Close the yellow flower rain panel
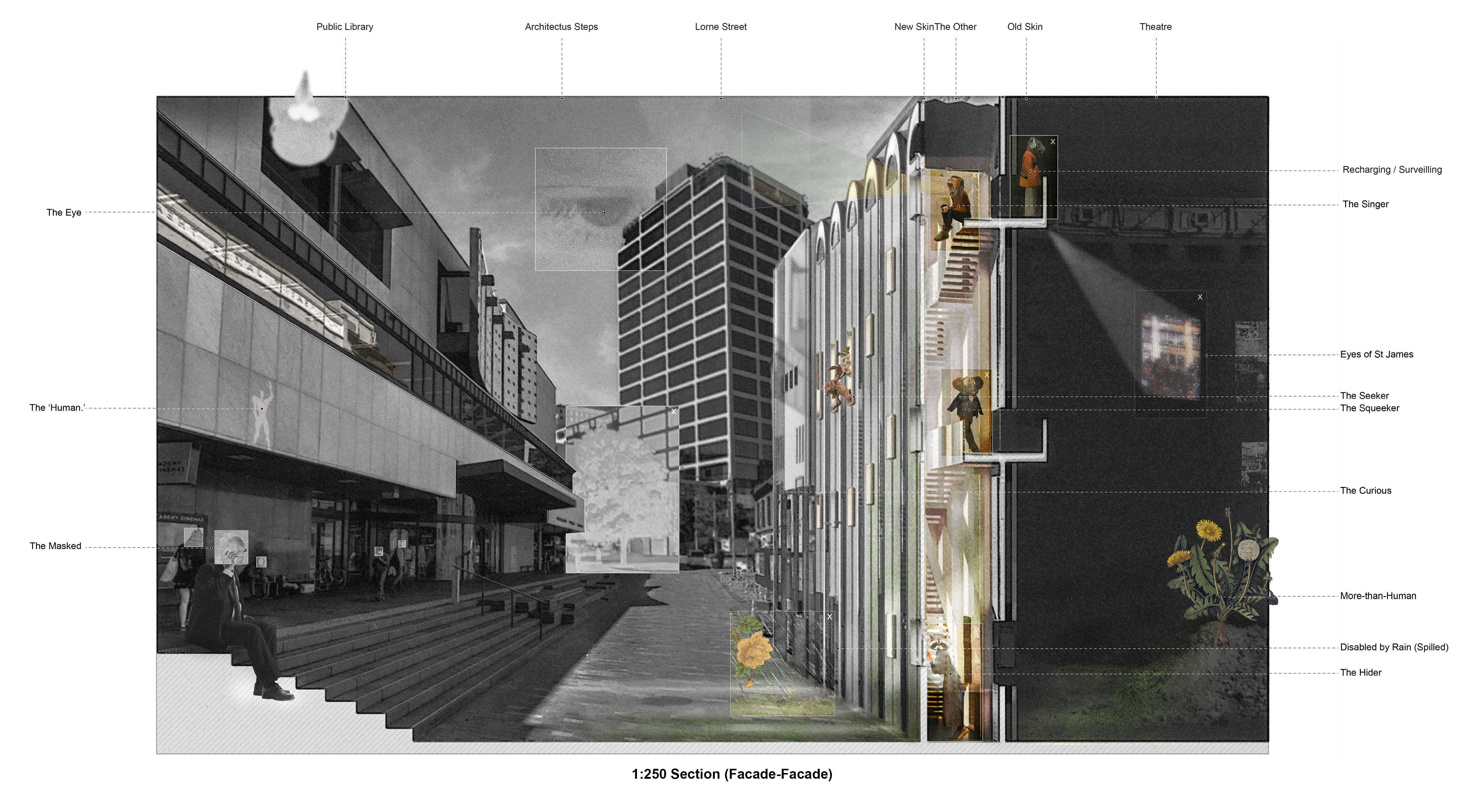This screenshot has height=812, width=1462. click(x=829, y=616)
